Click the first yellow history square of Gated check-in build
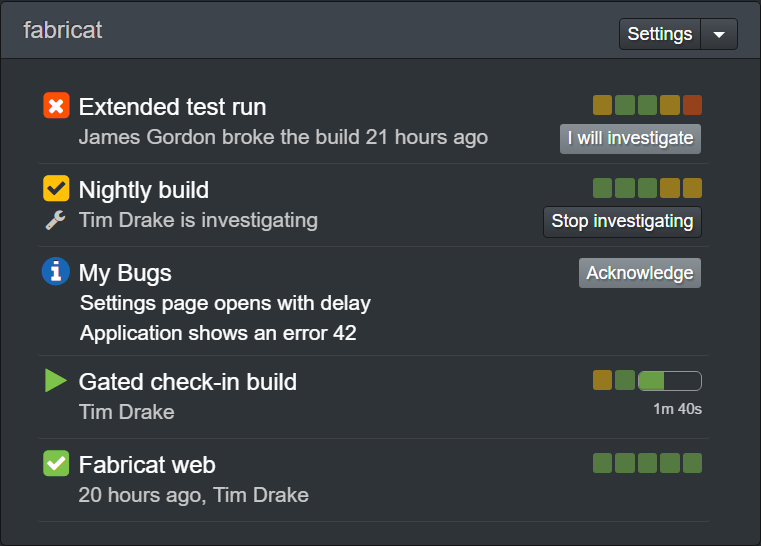The width and height of the screenshot is (761, 546). click(x=602, y=380)
